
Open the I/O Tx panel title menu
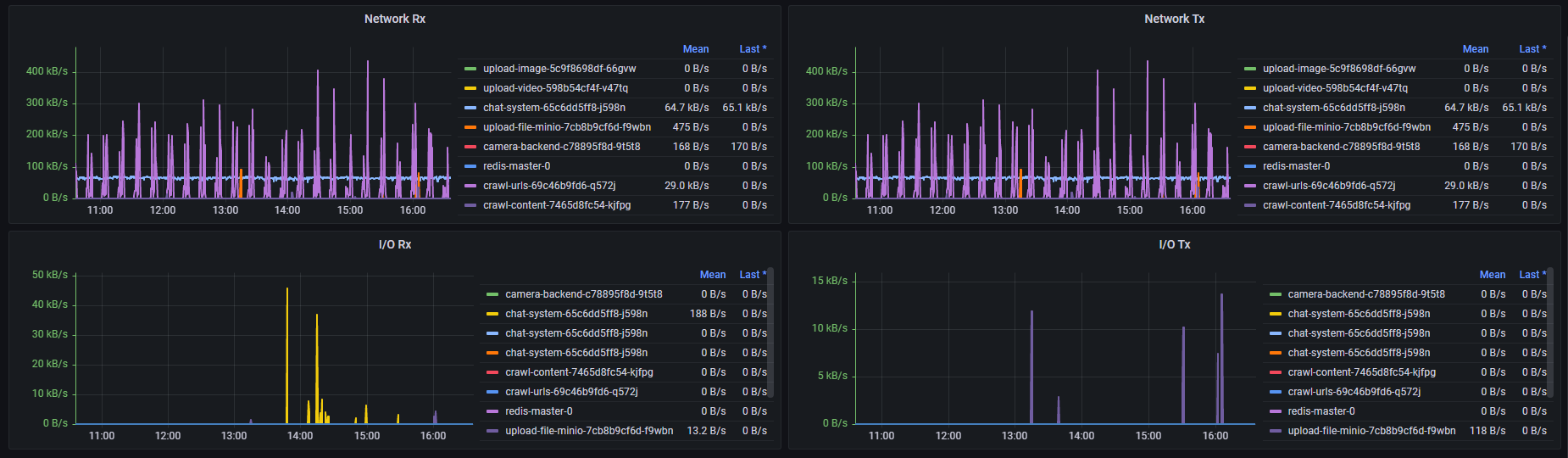coord(1174,244)
